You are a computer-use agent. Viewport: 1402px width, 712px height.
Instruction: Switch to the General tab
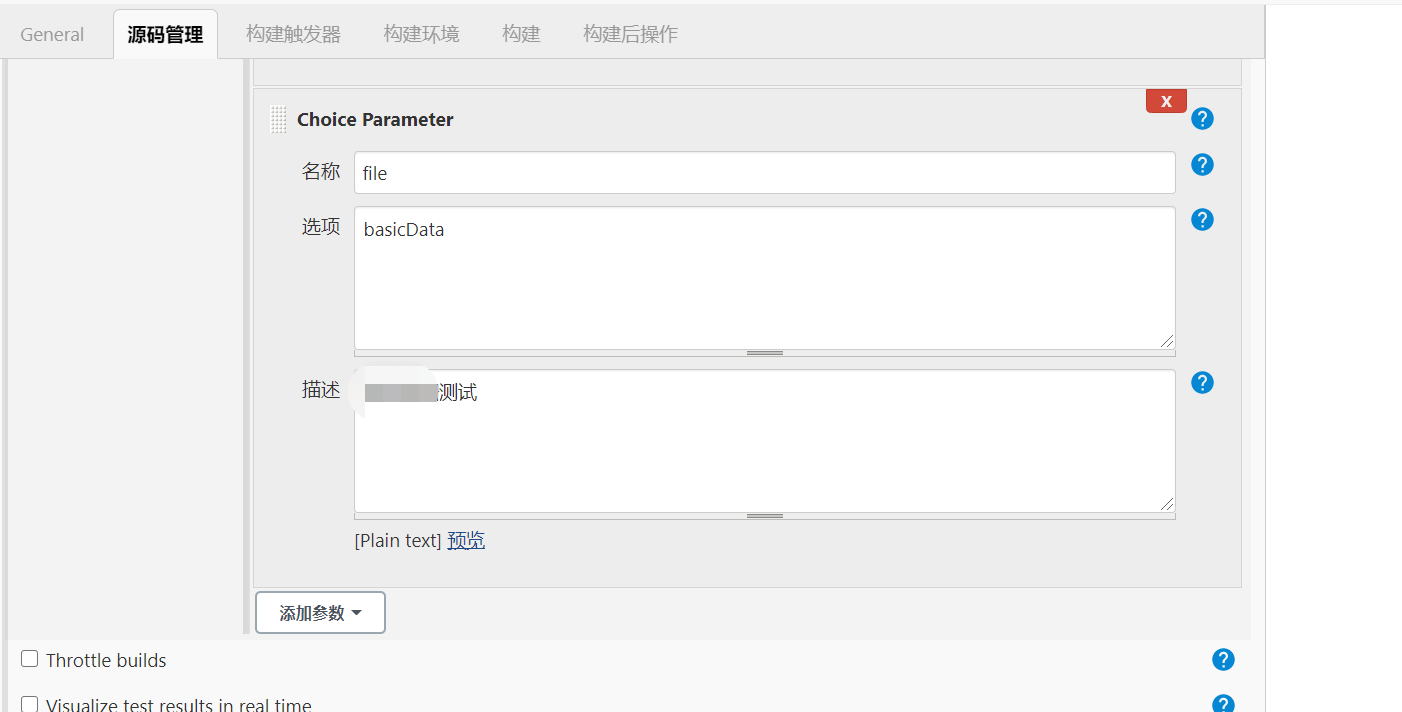tap(52, 34)
